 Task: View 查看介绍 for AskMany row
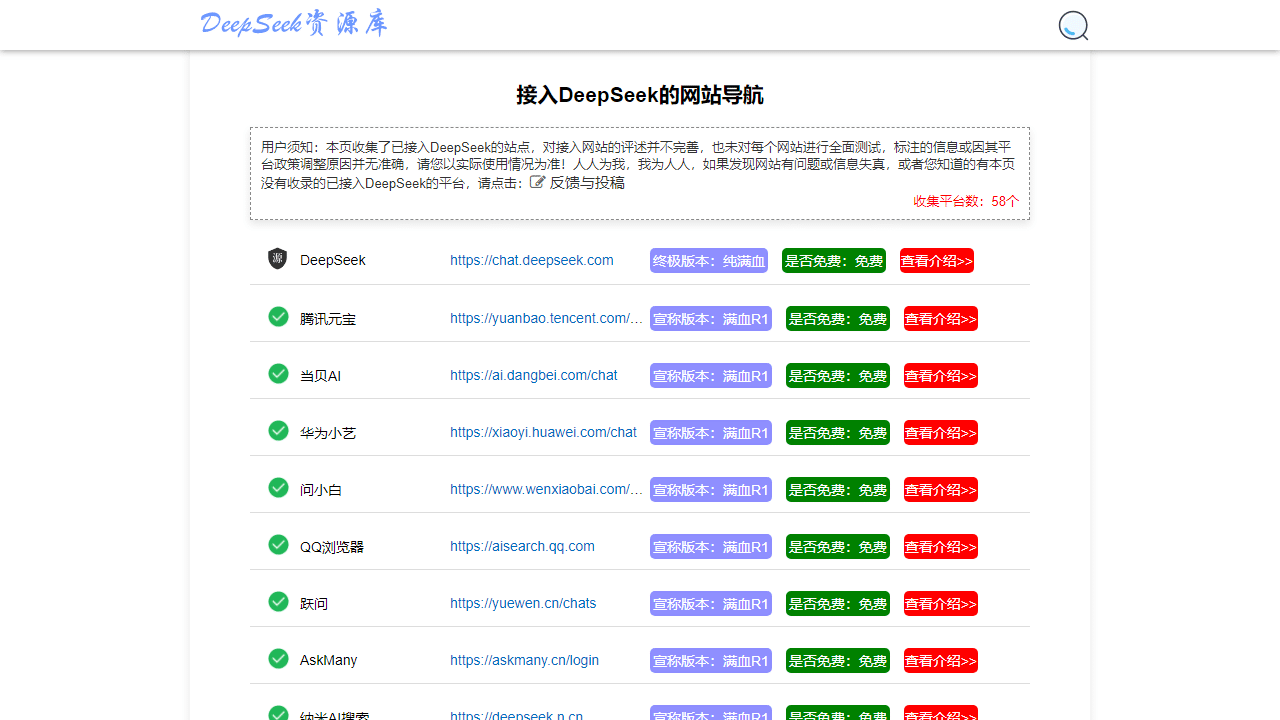click(941, 661)
